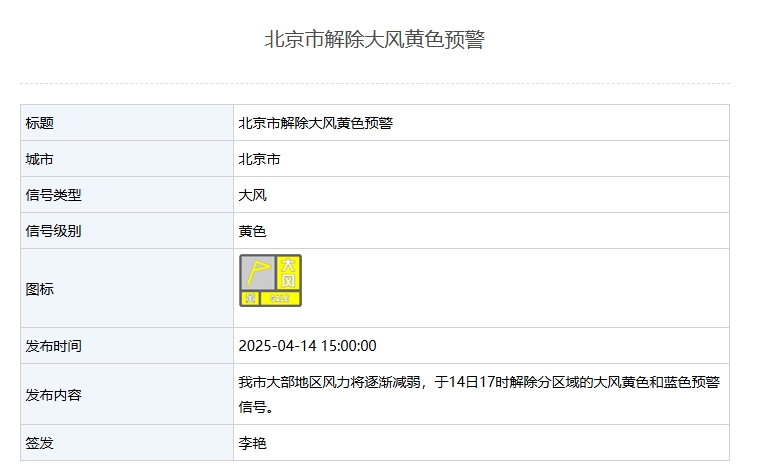Screen dimensions: 762x473
Task: Click the wind flag graphic in the icon
Action: (x=258, y=273)
